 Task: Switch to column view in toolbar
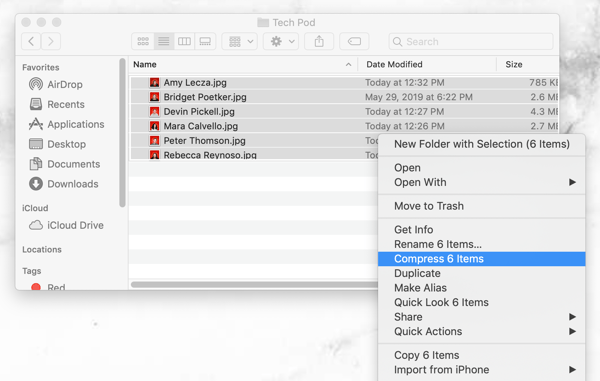(184, 41)
